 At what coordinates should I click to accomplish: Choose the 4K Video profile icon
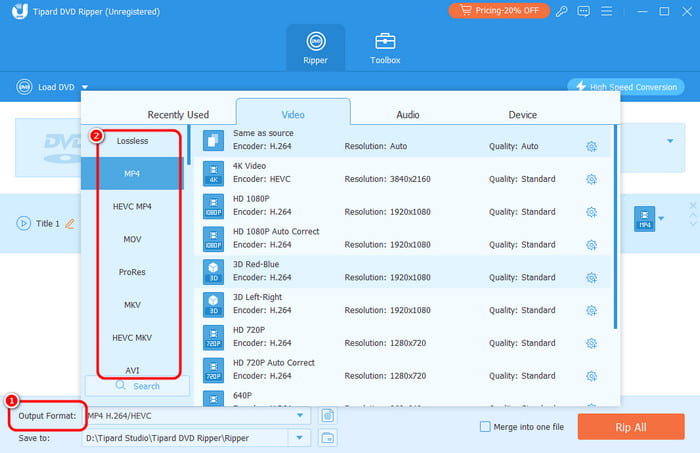(213, 173)
